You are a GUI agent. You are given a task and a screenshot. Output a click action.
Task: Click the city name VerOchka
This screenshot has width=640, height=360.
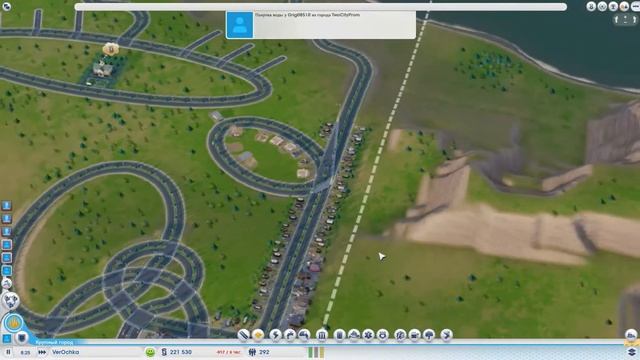[65, 352]
